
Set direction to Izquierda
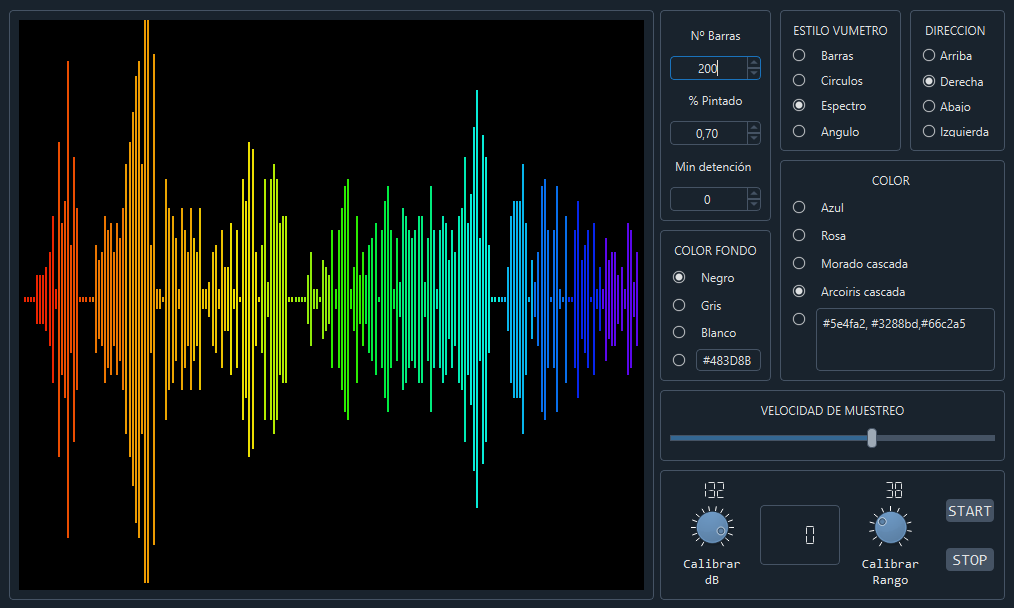(929, 131)
